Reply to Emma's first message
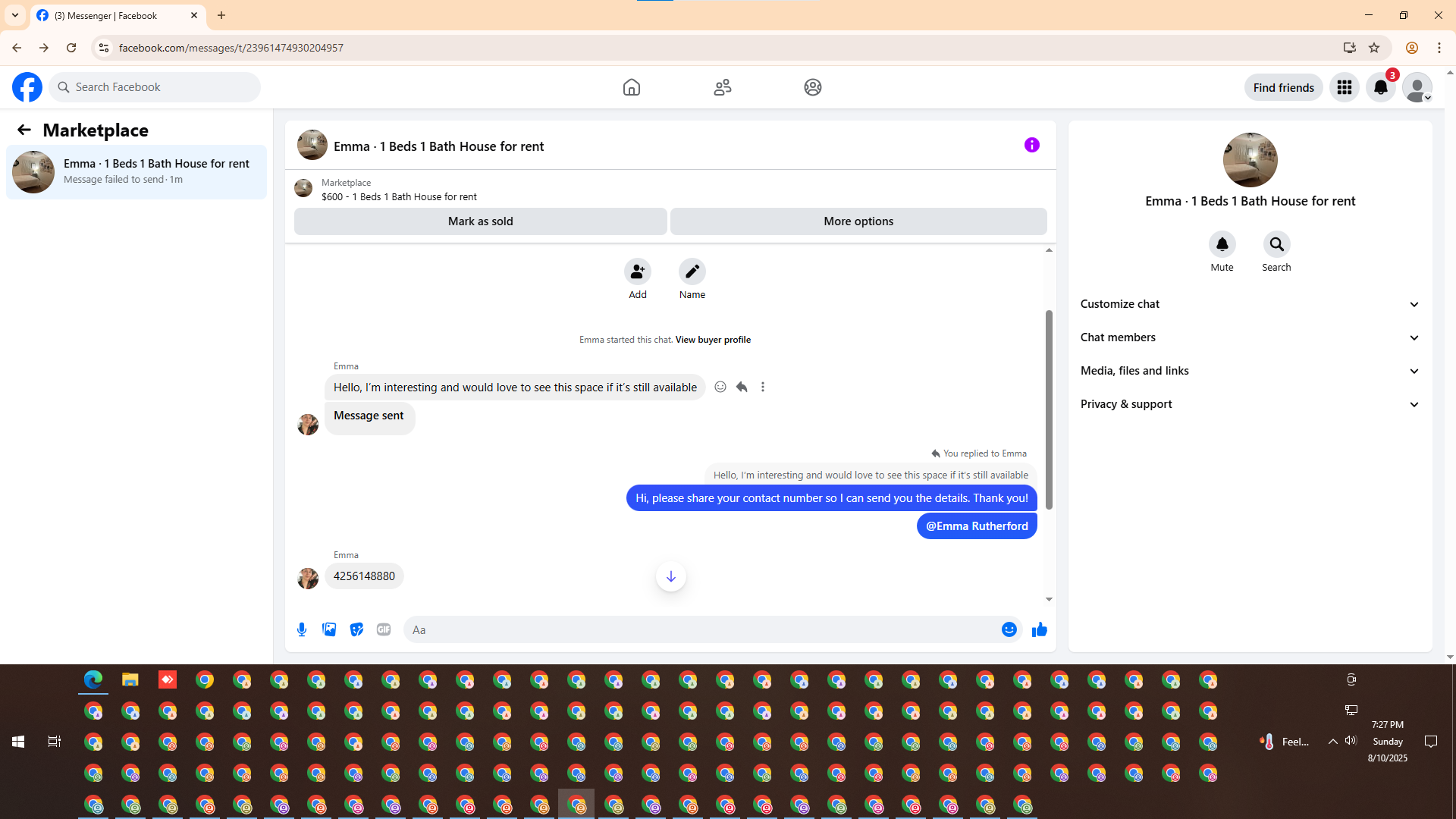This screenshot has height=819, width=1456. point(742,387)
